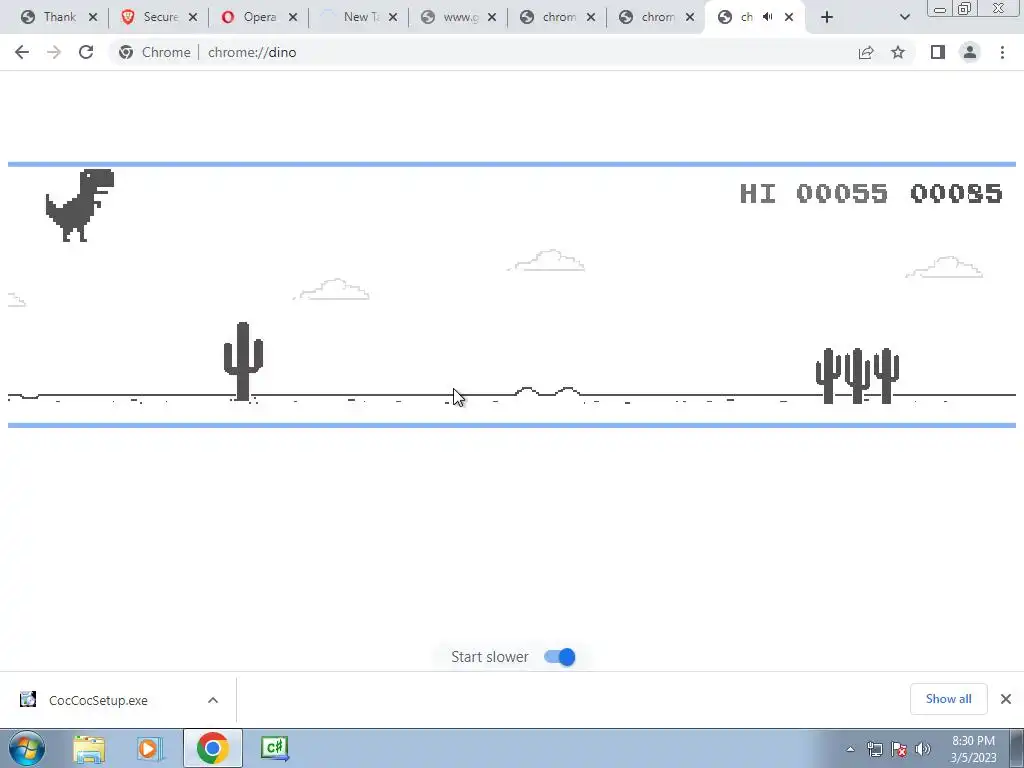The width and height of the screenshot is (1024, 768).
Task: Open the side panel icon
Action: [938, 52]
